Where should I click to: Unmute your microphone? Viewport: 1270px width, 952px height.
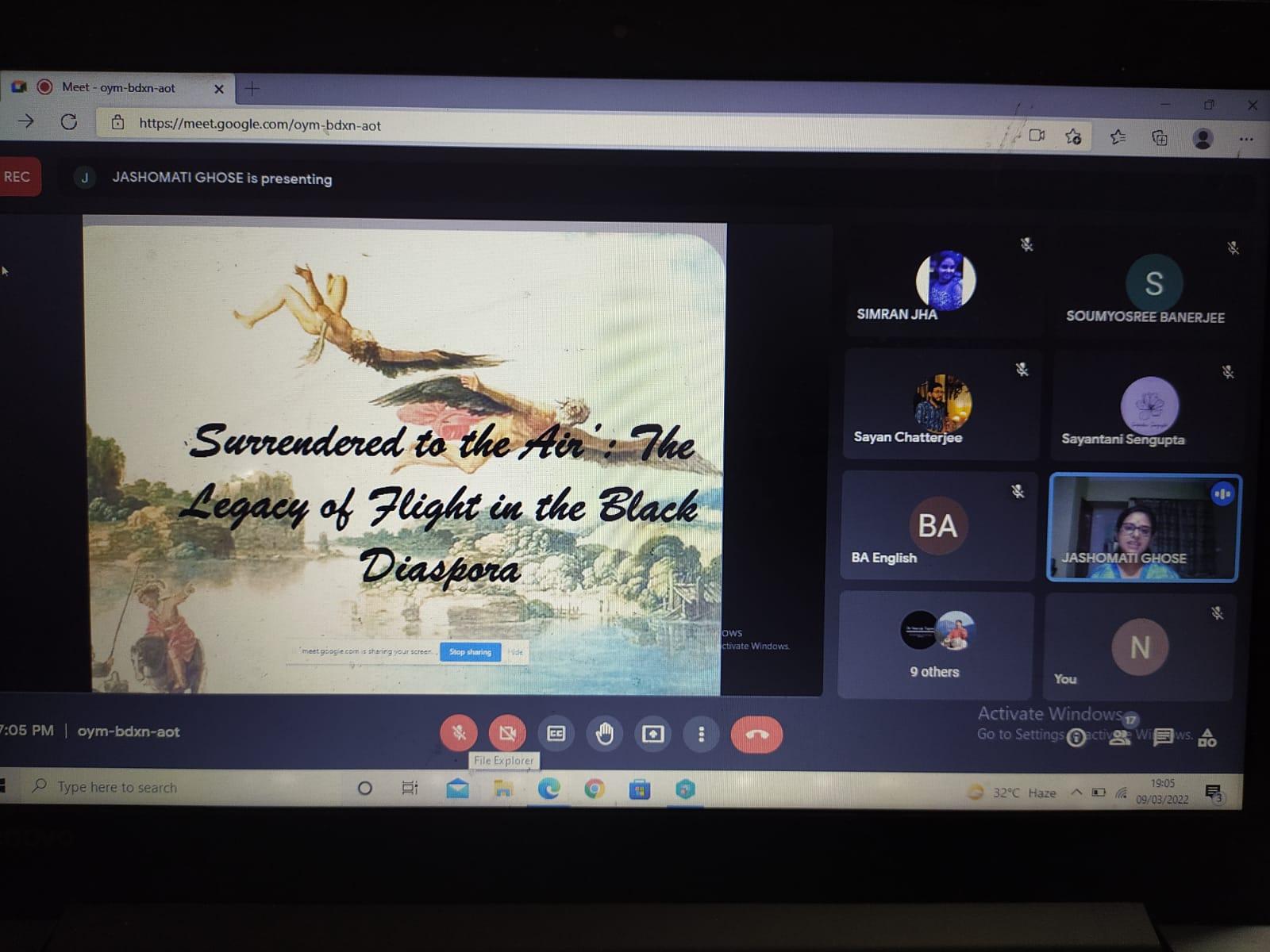[x=458, y=733]
